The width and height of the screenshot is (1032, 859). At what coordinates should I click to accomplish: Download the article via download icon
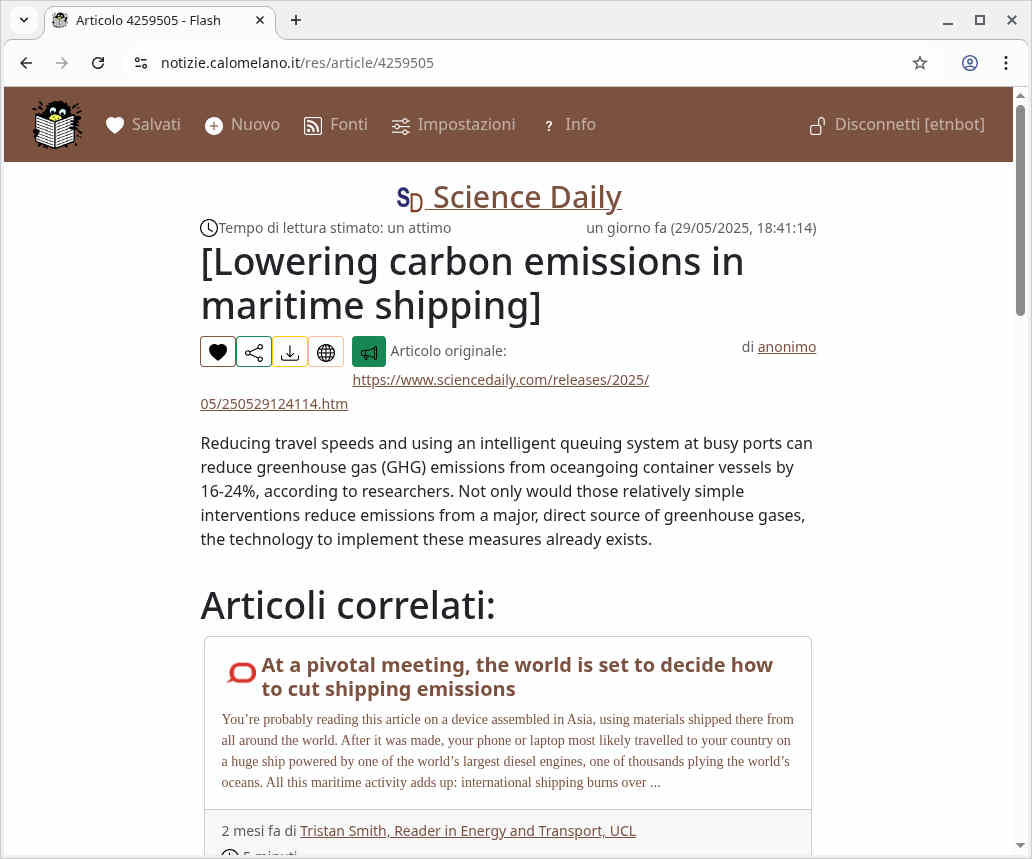point(289,351)
